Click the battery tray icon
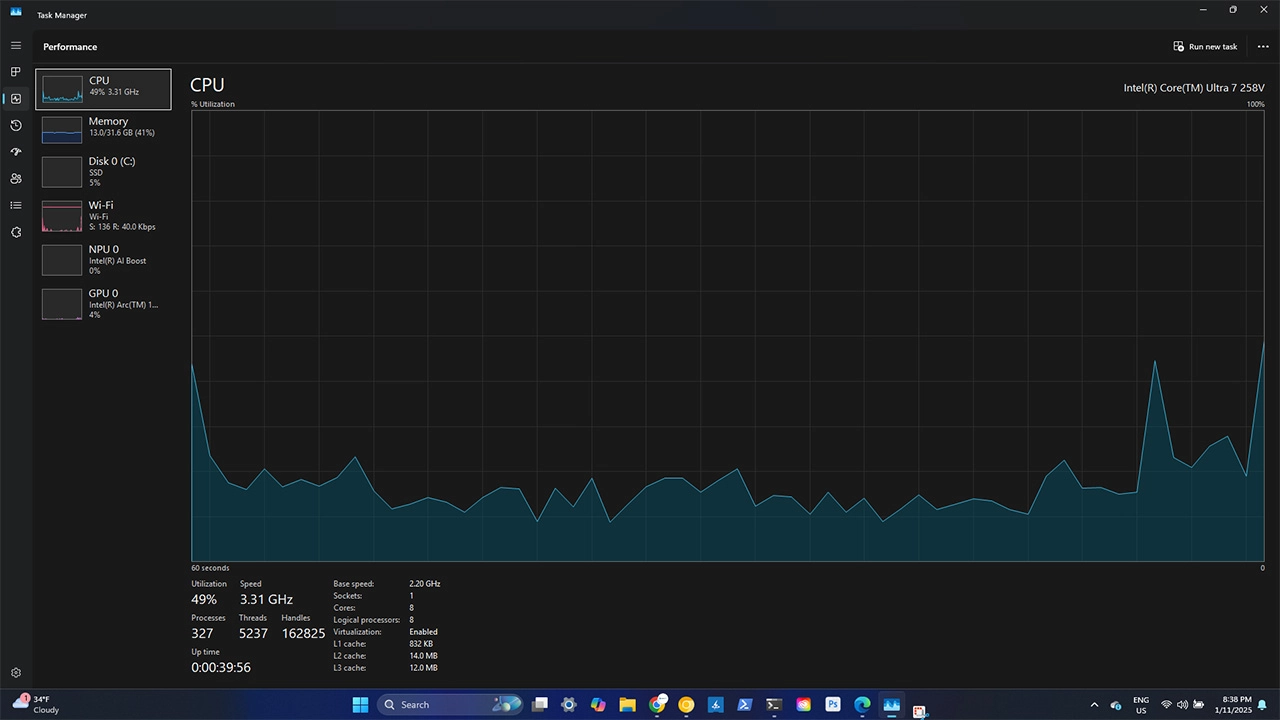 1199,705
